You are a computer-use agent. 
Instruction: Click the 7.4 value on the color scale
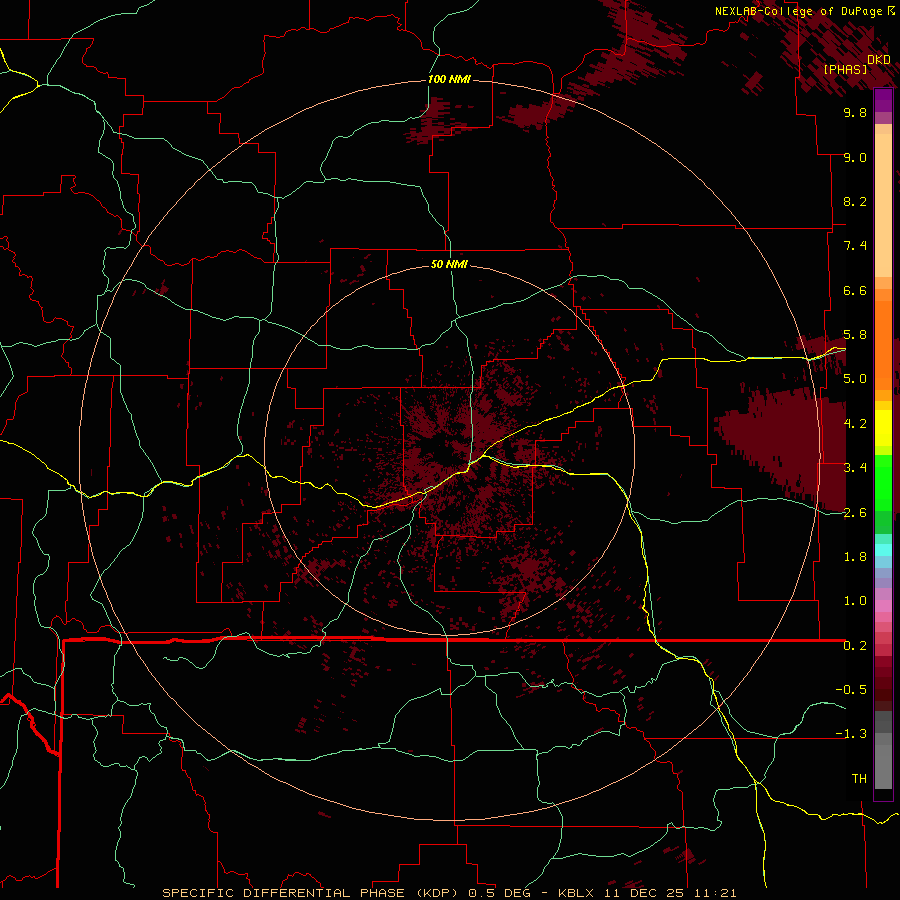click(x=855, y=246)
